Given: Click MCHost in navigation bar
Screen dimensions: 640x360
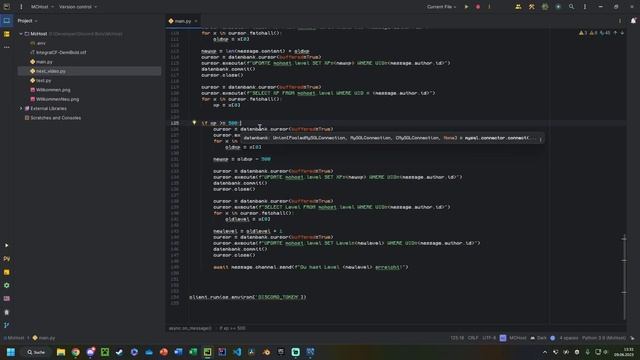Looking at the screenshot, I should coord(14,338).
